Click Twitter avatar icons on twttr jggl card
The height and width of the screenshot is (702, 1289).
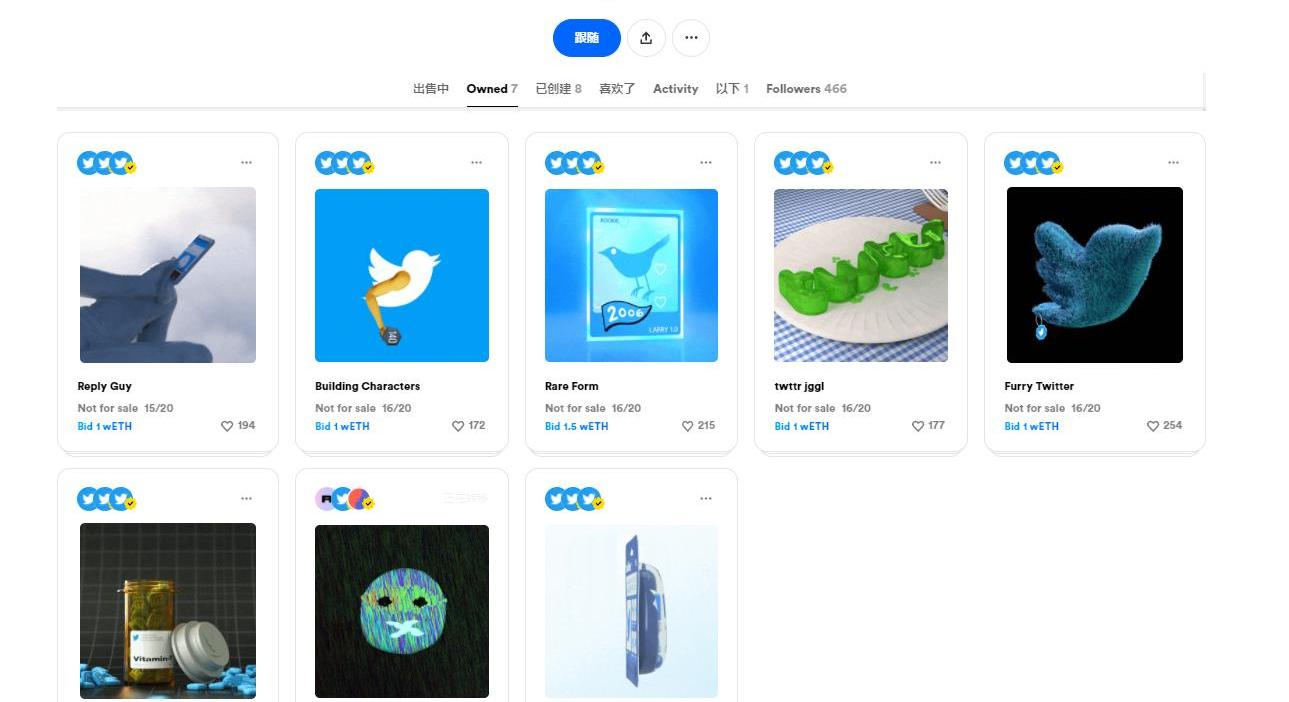805,163
